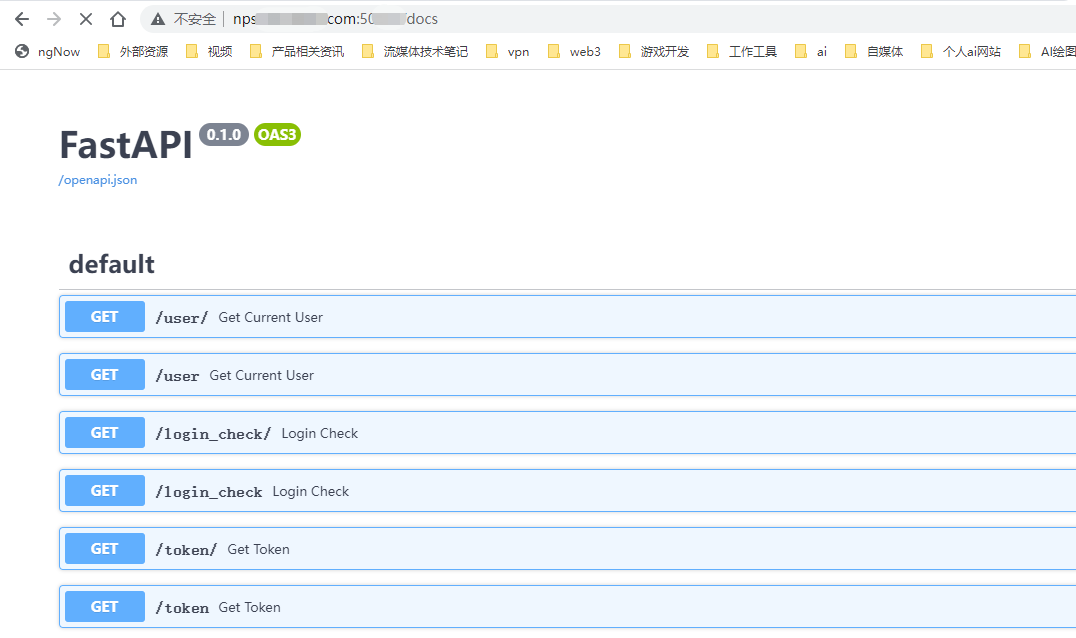Click the 不安全 warning icon in the address bar
Image resolution: width=1076 pixels, height=638 pixels.
(x=155, y=18)
